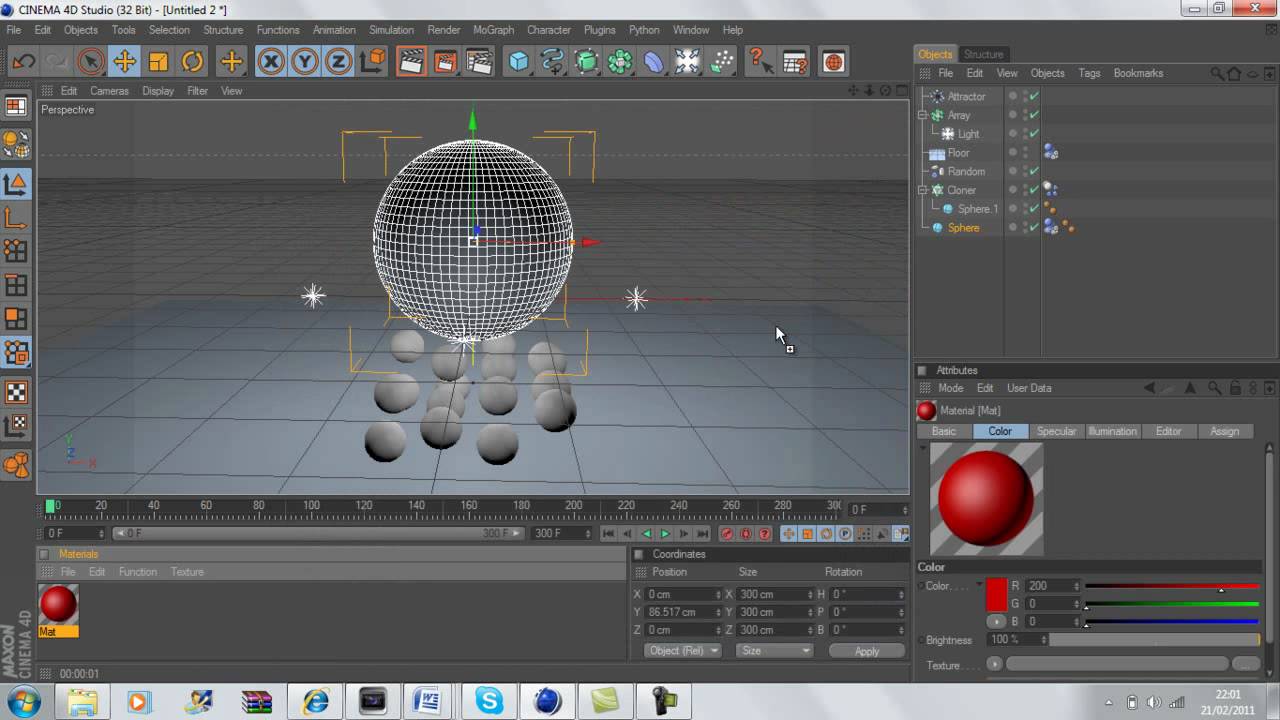This screenshot has height=720, width=1280.
Task: Toggle the Attractor object's enable checkmark
Action: coord(1034,96)
